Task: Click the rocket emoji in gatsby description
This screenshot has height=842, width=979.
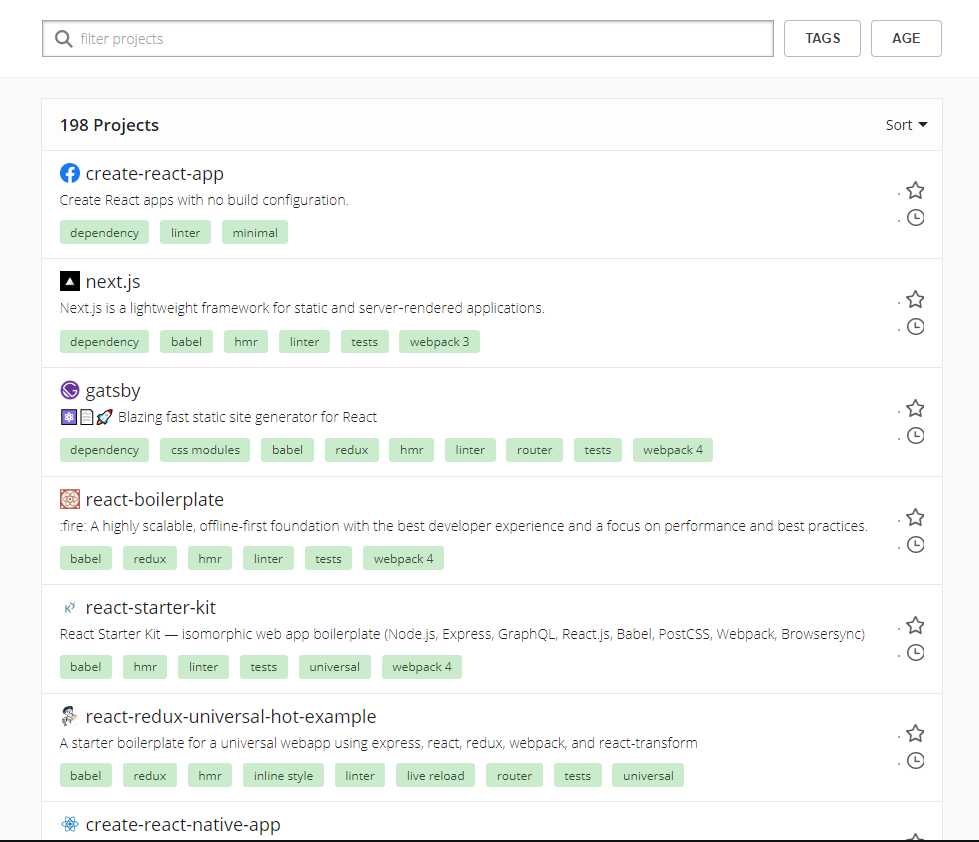Action: (104, 417)
